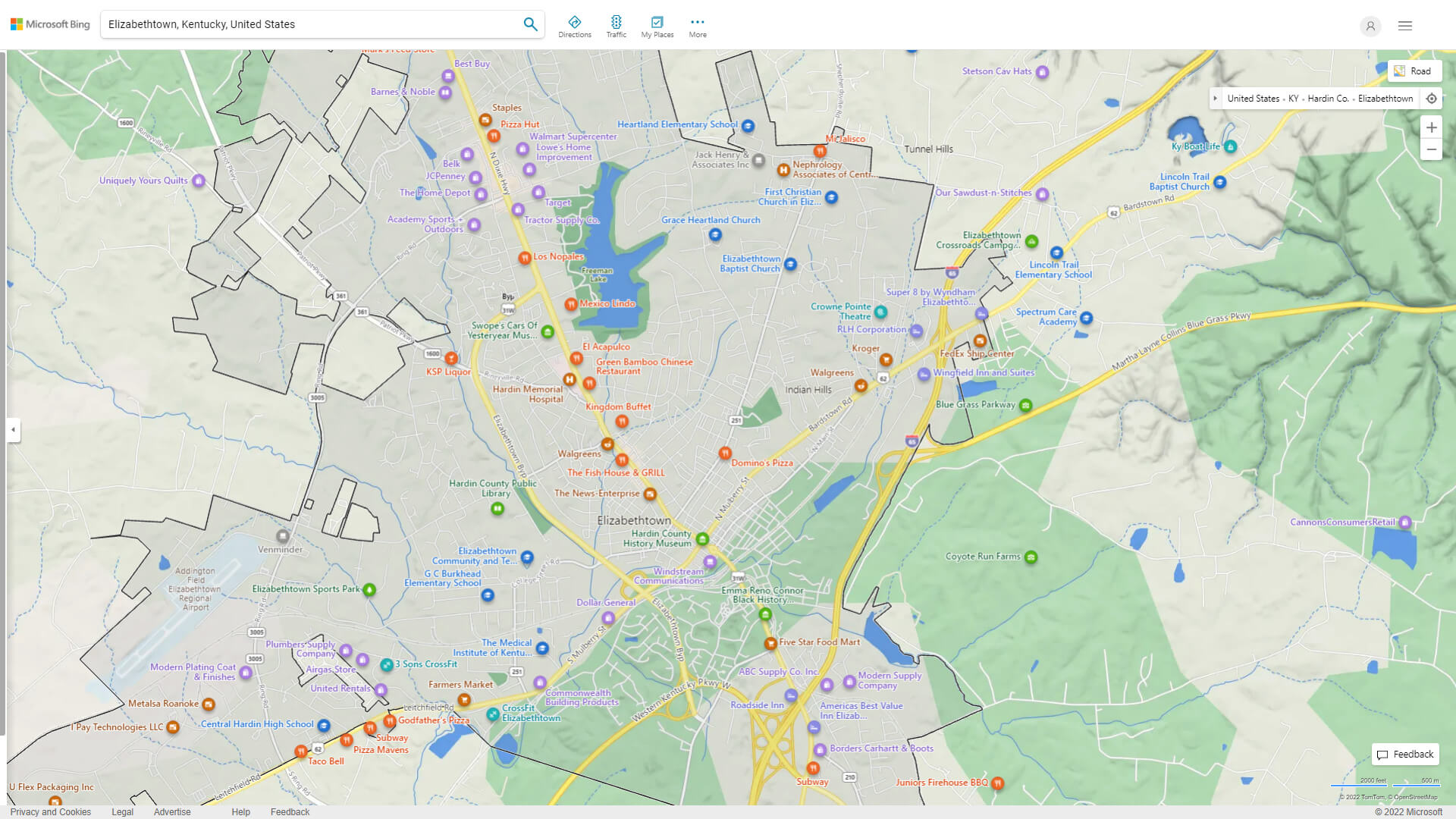Open the Privacy and Cookies link

50,811
